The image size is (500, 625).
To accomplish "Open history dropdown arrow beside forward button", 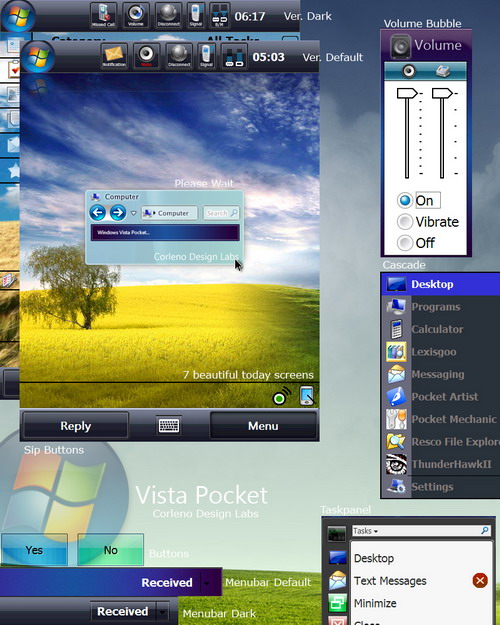I will [134, 213].
